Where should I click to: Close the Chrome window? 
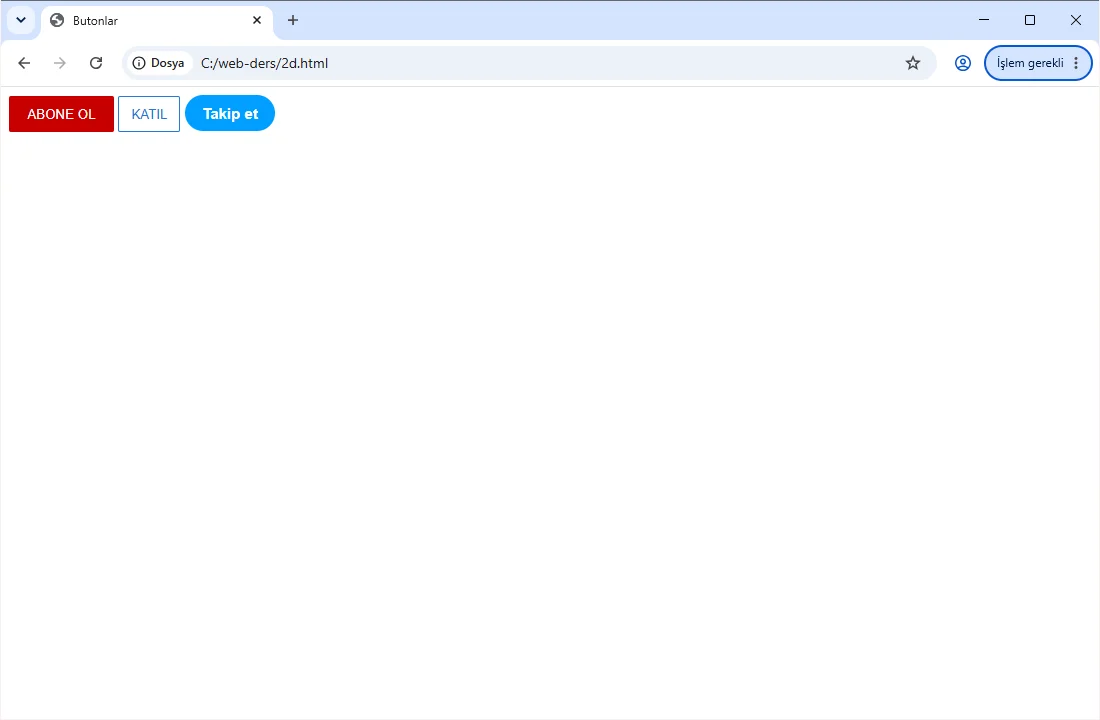coord(1075,20)
